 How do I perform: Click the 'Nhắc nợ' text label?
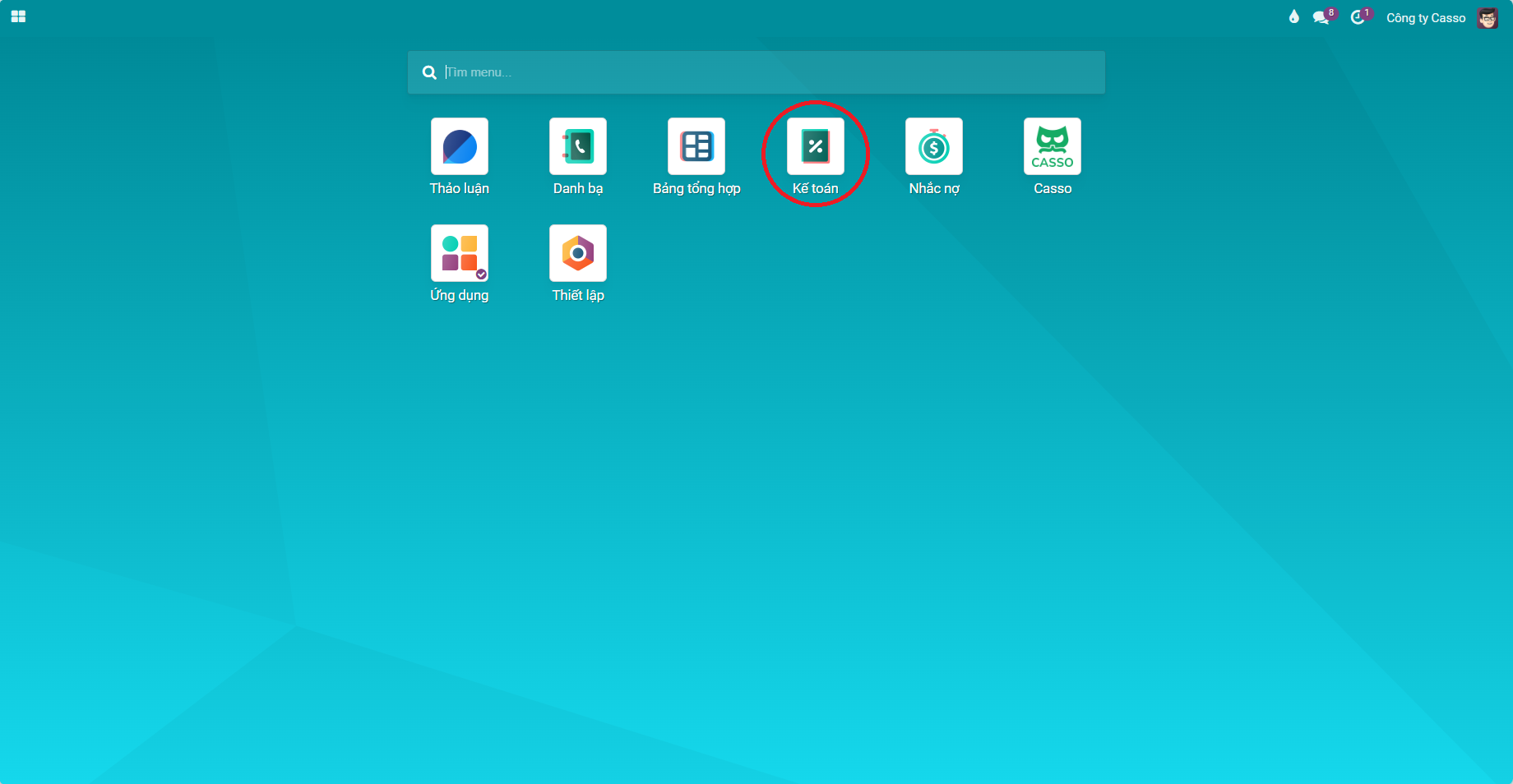click(934, 188)
